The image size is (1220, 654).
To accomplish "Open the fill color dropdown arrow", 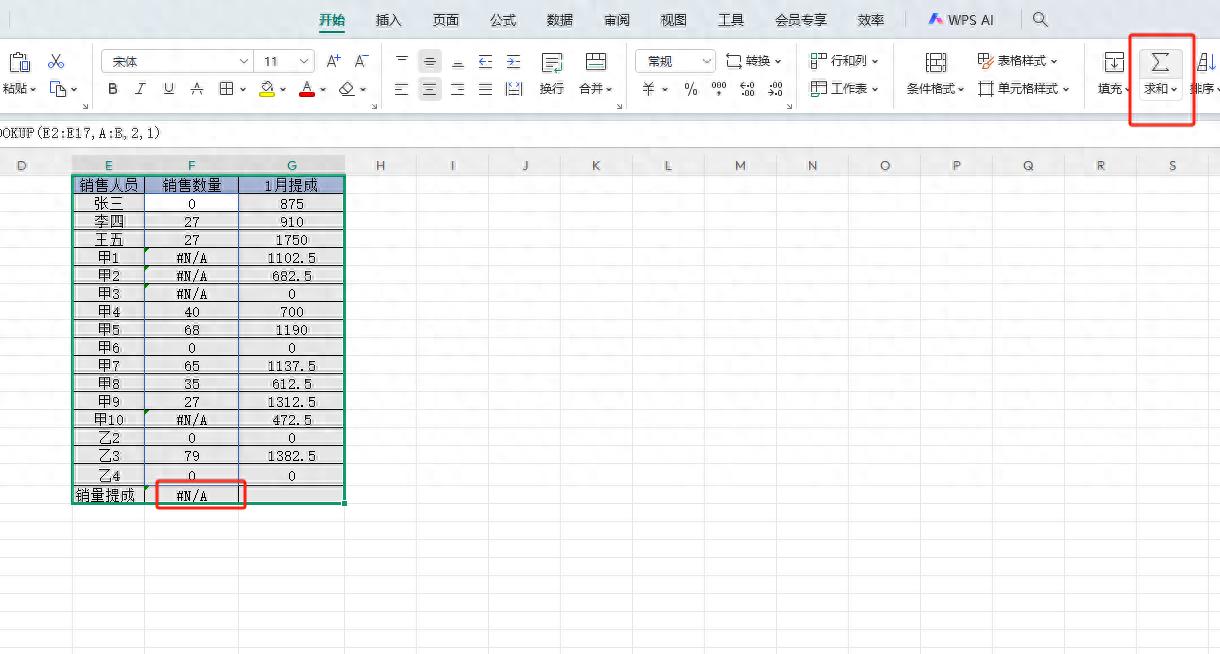I will (x=282, y=89).
